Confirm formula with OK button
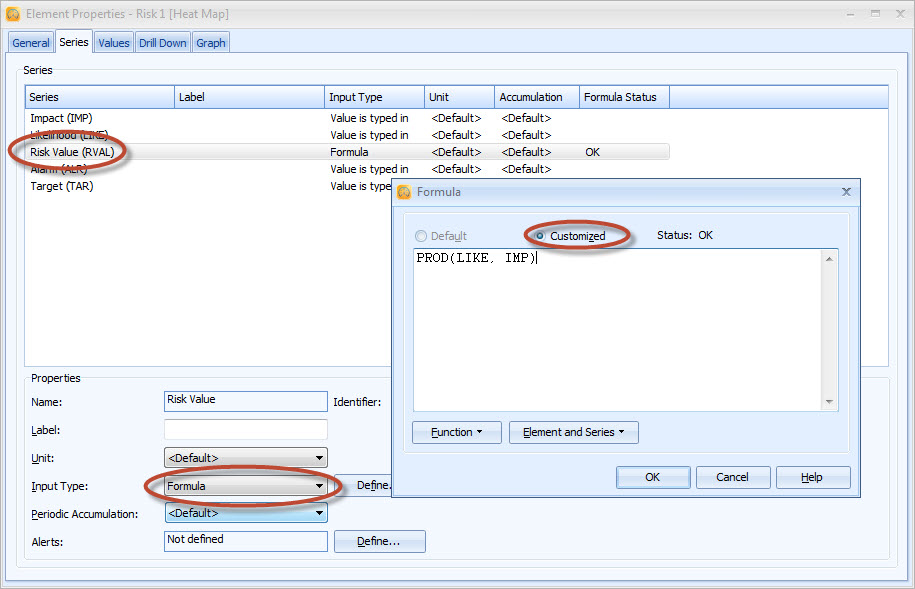This screenshot has width=915, height=589. pos(652,477)
